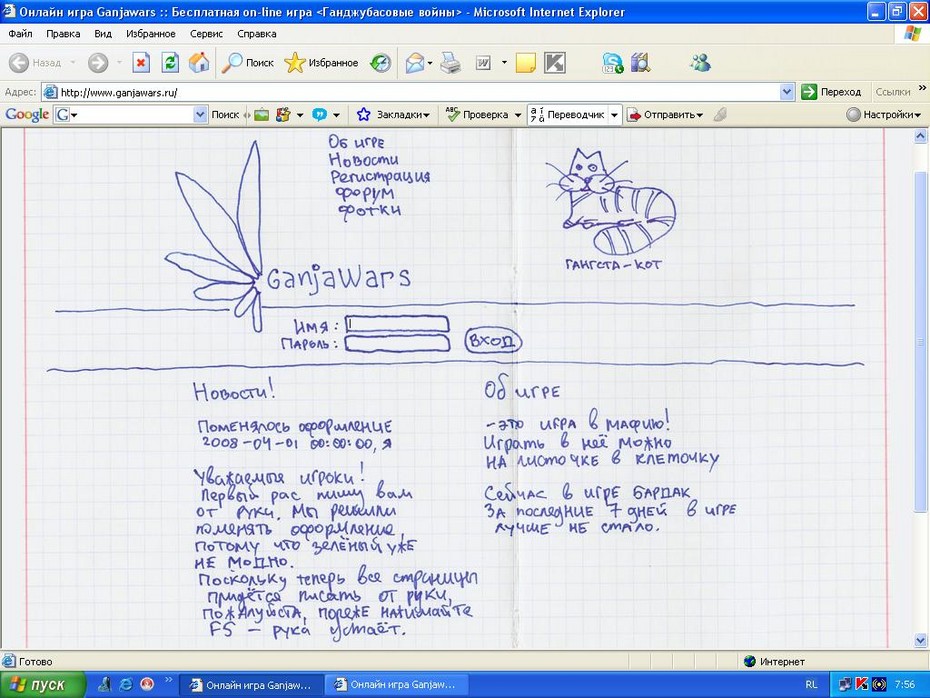This screenshot has width=930, height=698.
Task: Open Настройки settings on Google toolbar
Action: click(884, 114)
